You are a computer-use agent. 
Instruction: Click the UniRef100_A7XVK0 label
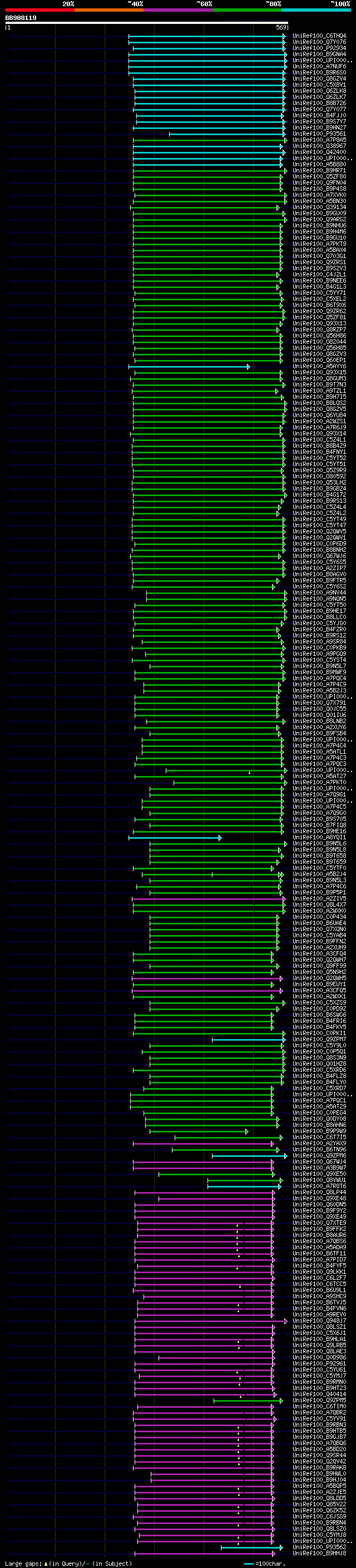pyautogui.click(x=319, y=195)
